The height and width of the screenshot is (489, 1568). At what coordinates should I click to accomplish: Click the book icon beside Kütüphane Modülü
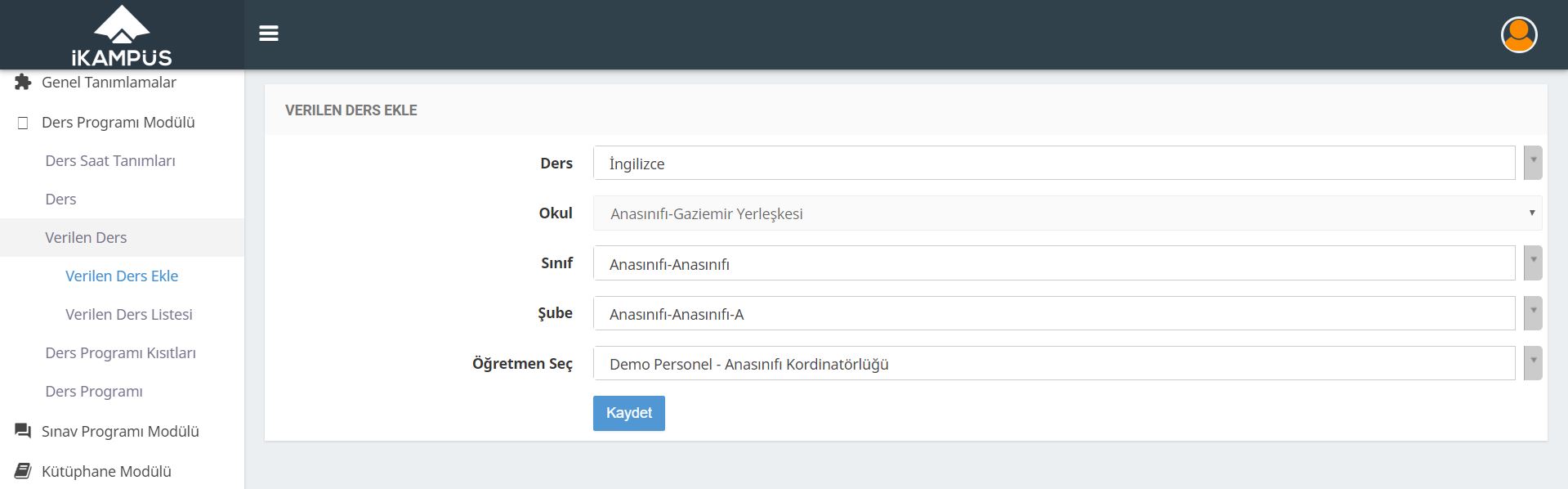(23, 471)
